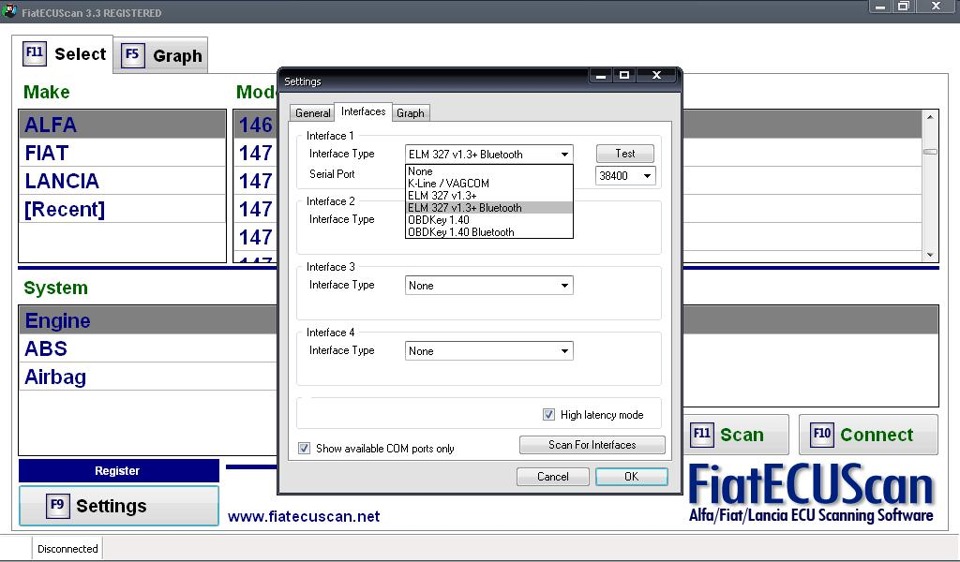Cancel the Settings dialog

click(x=553, y=476)
